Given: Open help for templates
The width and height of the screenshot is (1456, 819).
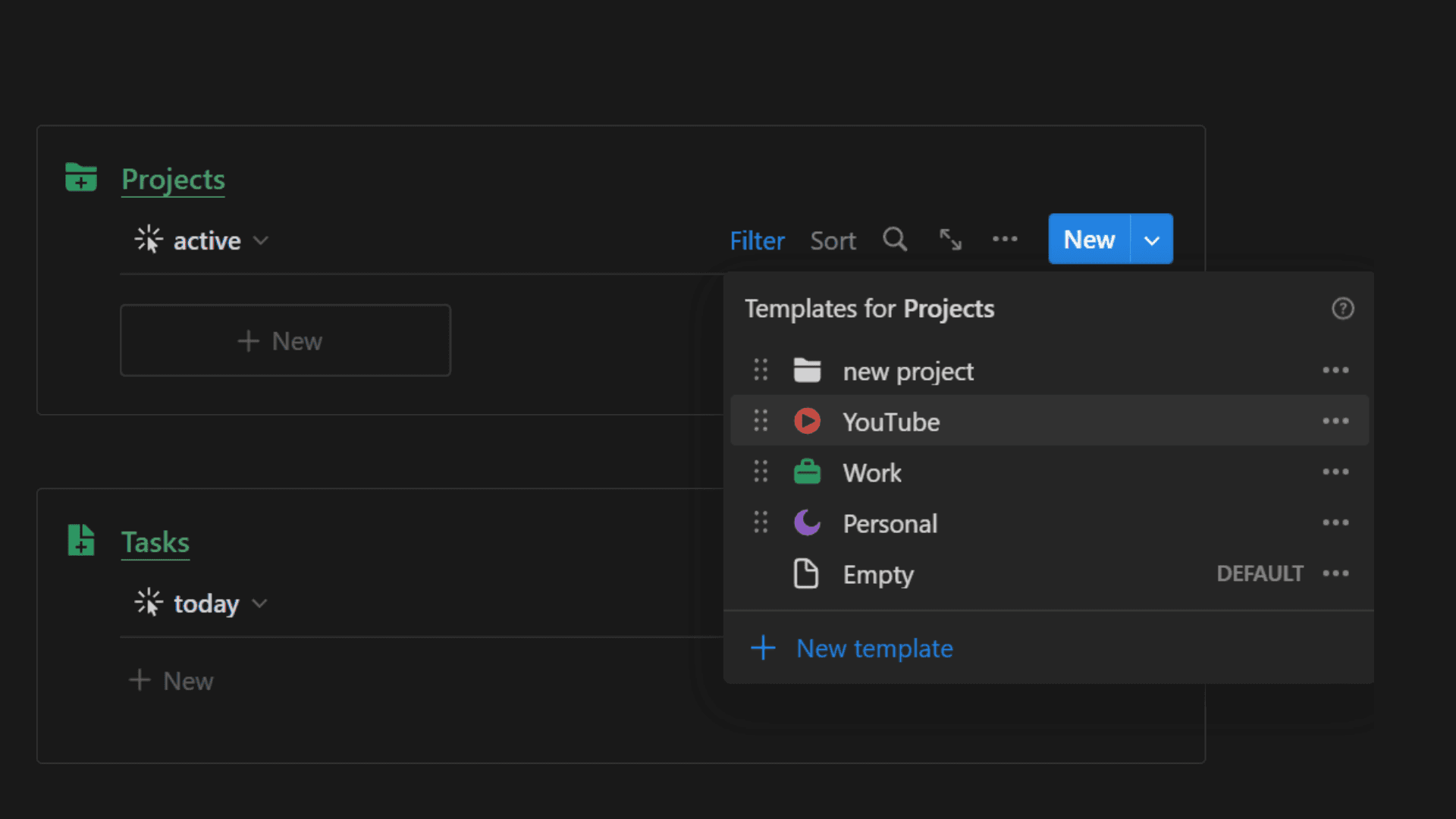Looking at the screenshot, I should click(1343, 309).
